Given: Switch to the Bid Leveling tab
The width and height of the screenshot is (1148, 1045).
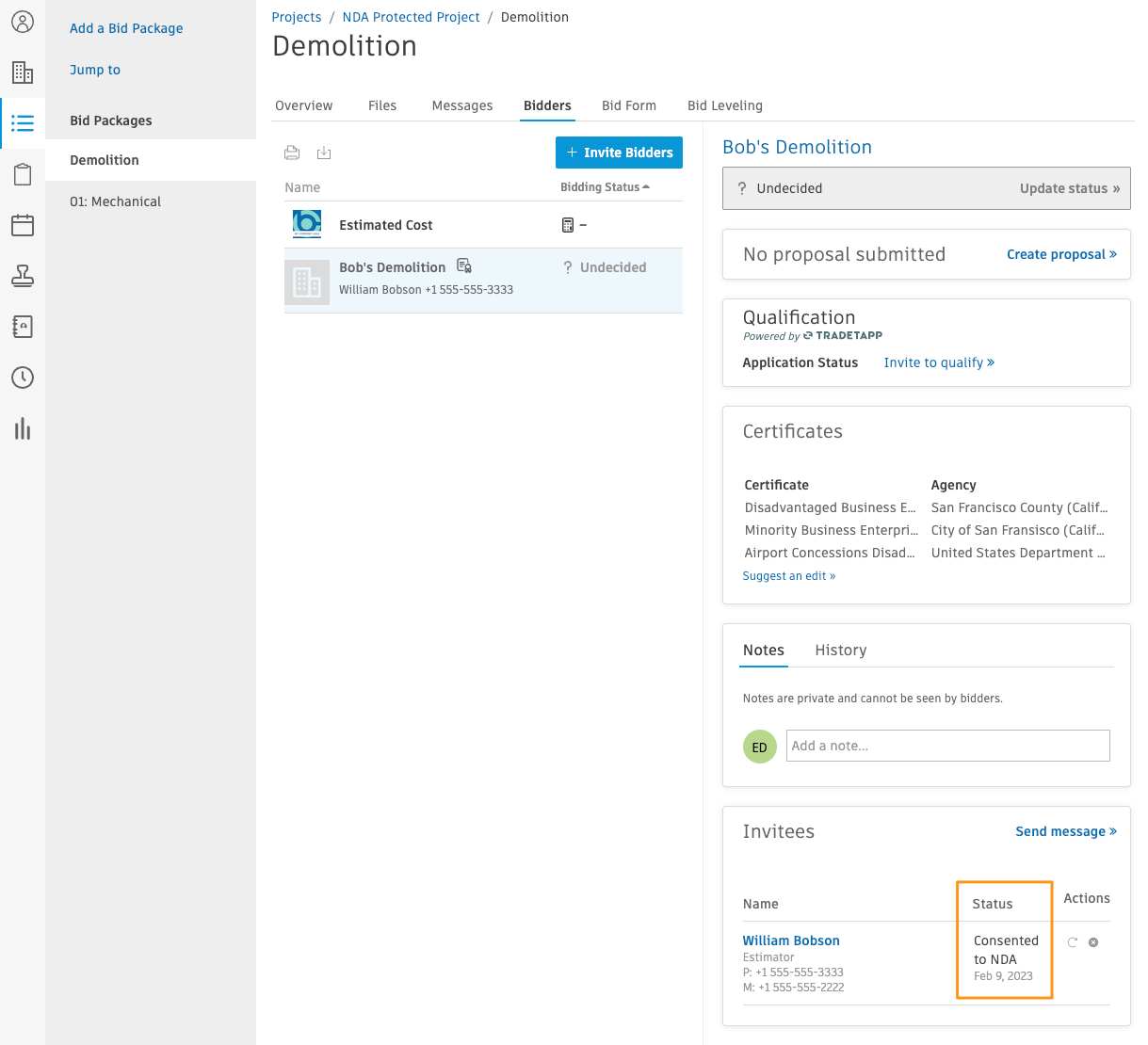Looking at the screenshot, I should pyautogui.click(x=725, y=105).
